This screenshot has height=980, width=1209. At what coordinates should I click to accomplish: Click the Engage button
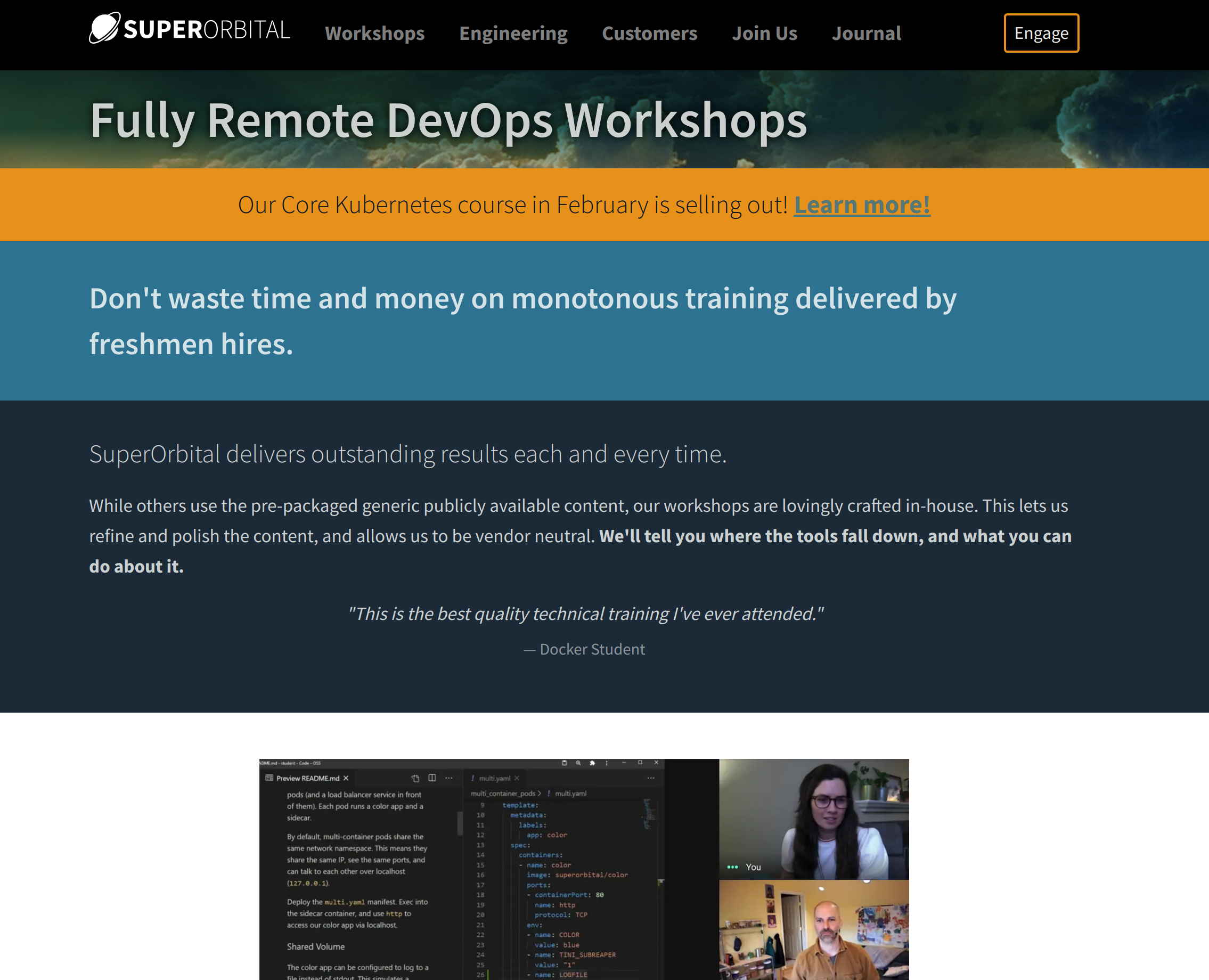click(1041, 34)
